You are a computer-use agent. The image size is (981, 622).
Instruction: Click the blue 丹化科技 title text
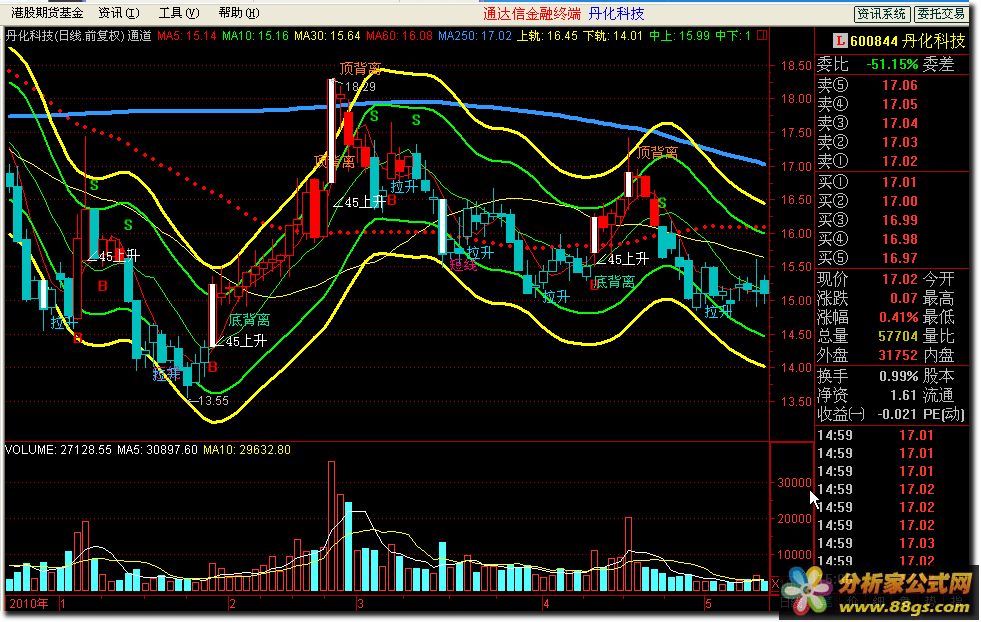click(616, 13)
